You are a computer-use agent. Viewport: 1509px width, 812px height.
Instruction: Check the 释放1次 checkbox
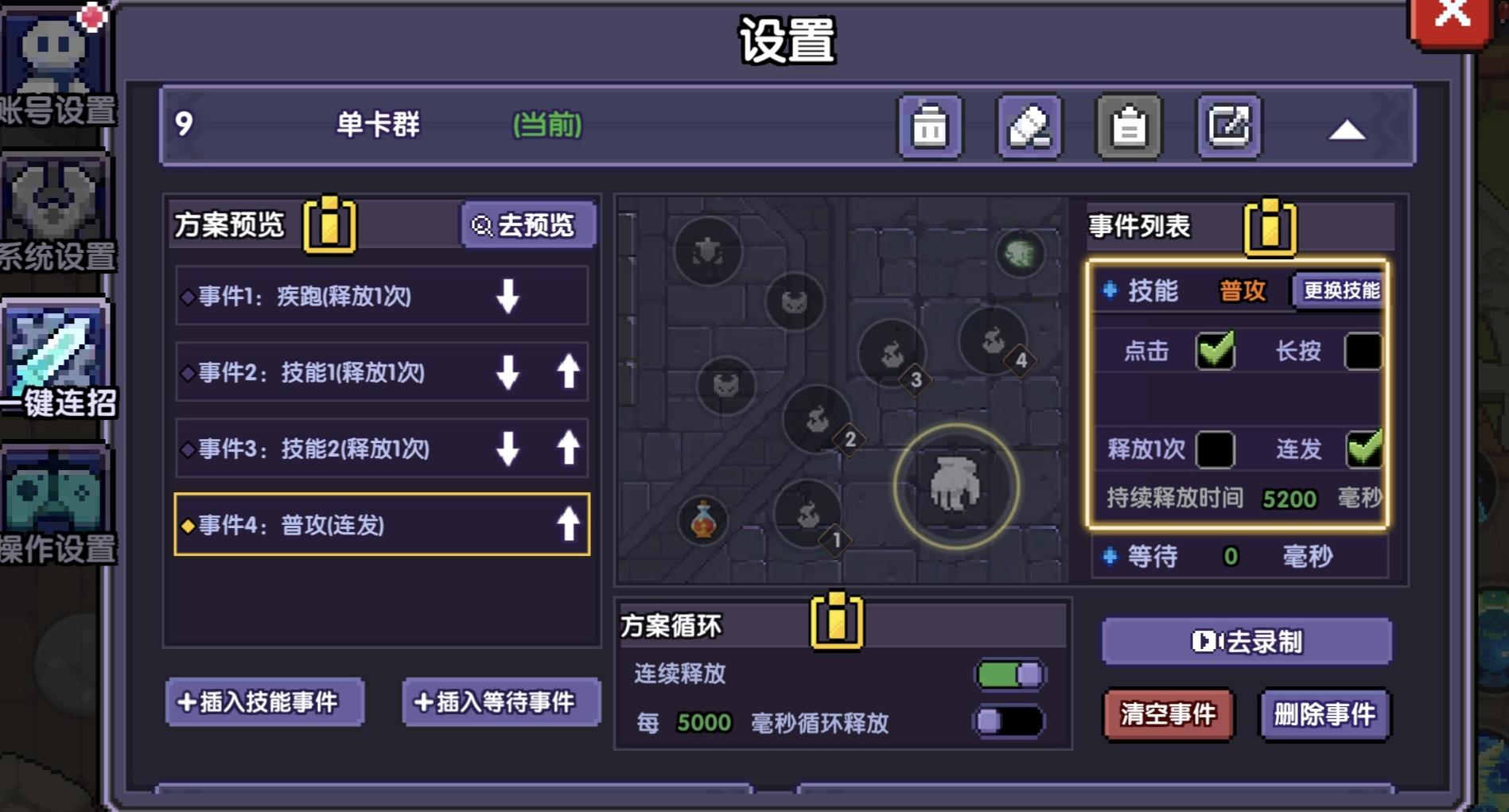1215,449
